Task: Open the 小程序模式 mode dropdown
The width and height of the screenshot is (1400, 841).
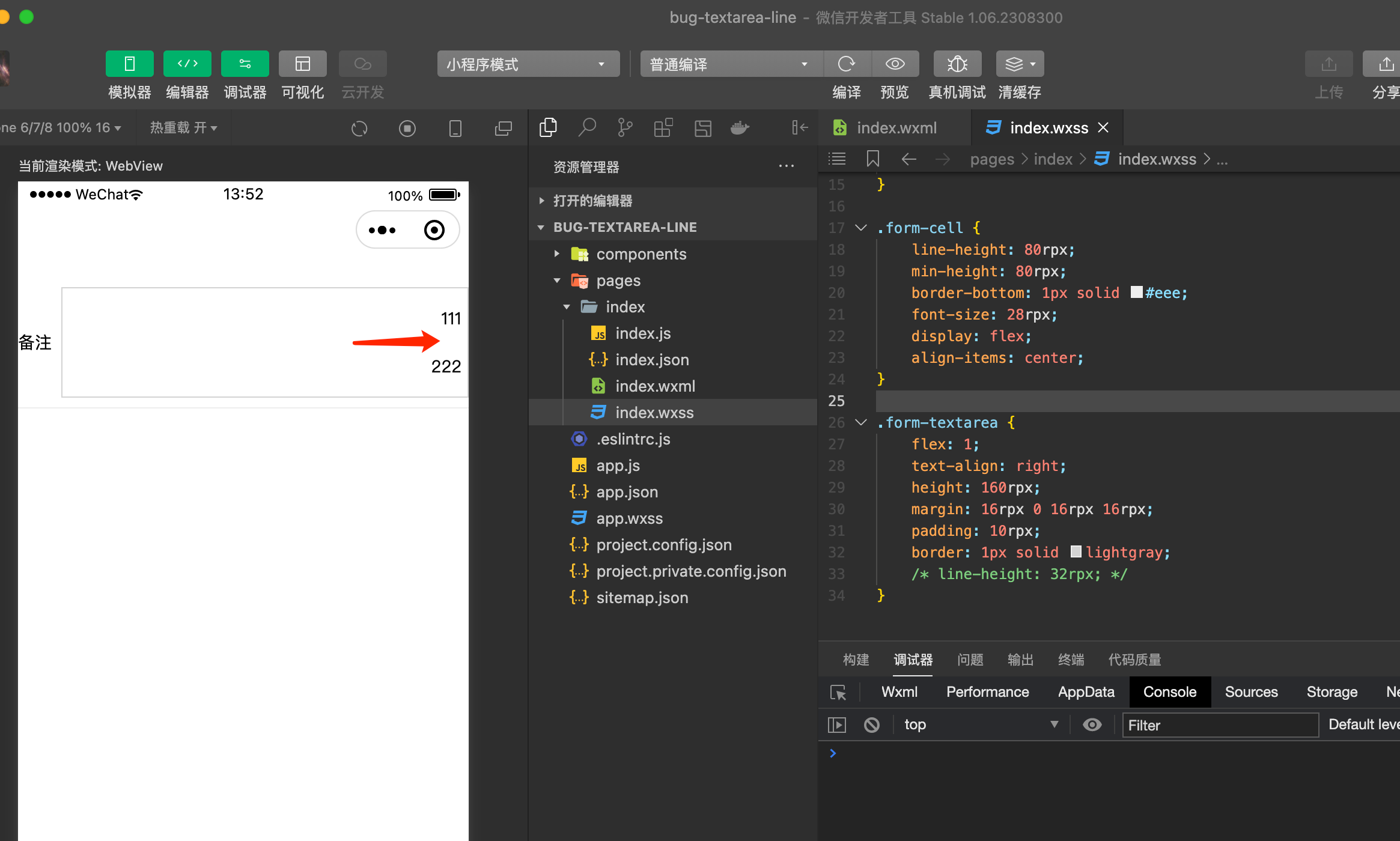Action: click(x=528, y=64)
